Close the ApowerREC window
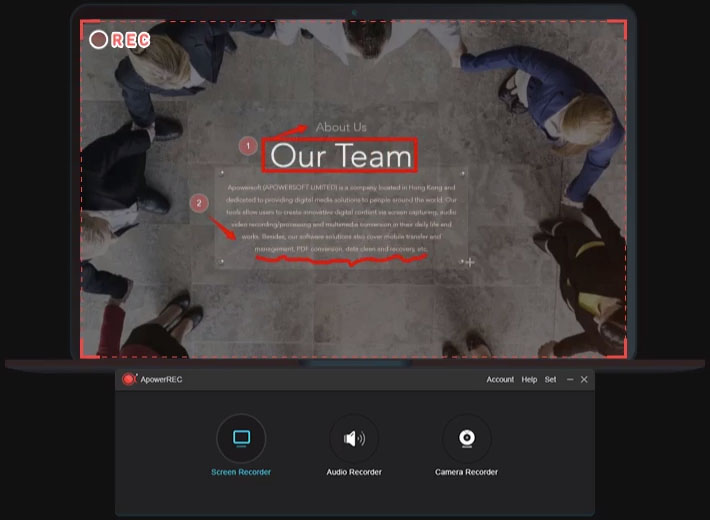710x520 pixels. [x=584, y=380]
